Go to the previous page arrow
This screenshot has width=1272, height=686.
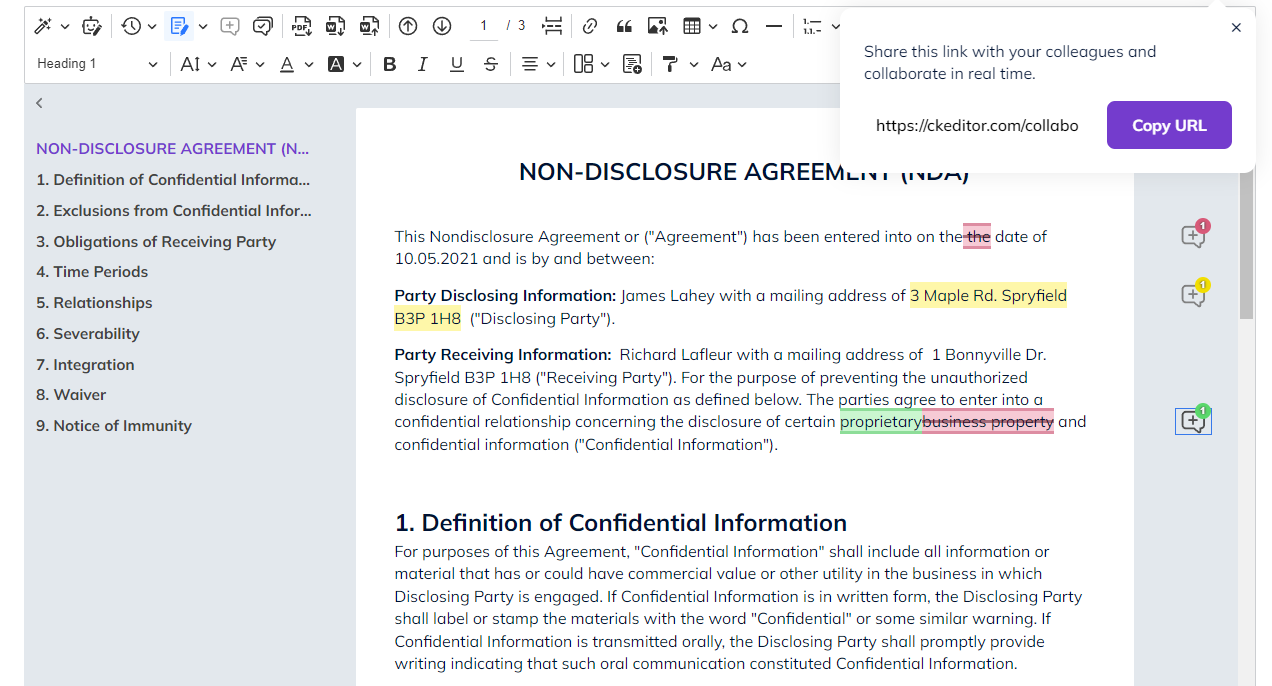pos(408,26)
